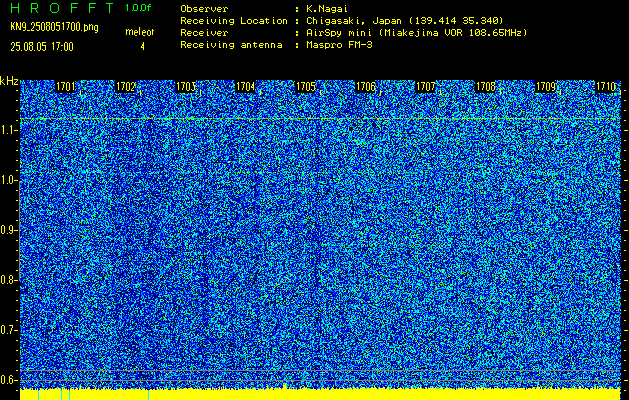Click the Observer label
This screenshot has width=629, height=400.
coord(204,8)
